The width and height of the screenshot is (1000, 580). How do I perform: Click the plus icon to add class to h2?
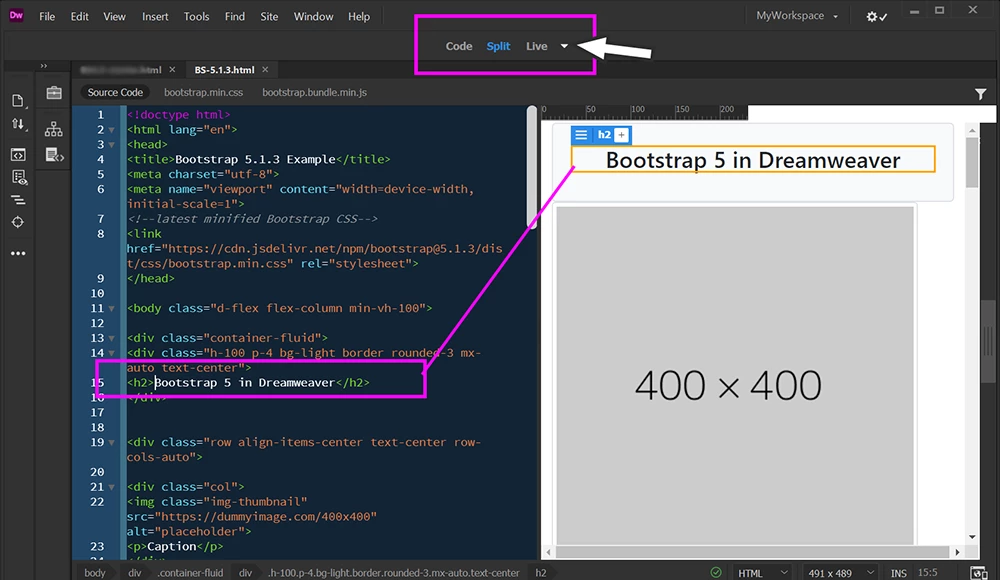(x=621, y=135)
